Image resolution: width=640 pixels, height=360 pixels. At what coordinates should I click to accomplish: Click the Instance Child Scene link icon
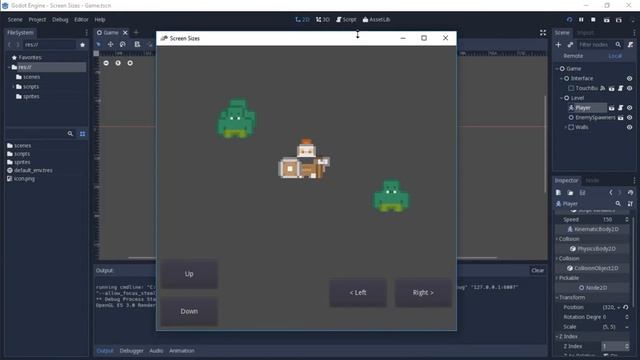[x=570, y=44]
